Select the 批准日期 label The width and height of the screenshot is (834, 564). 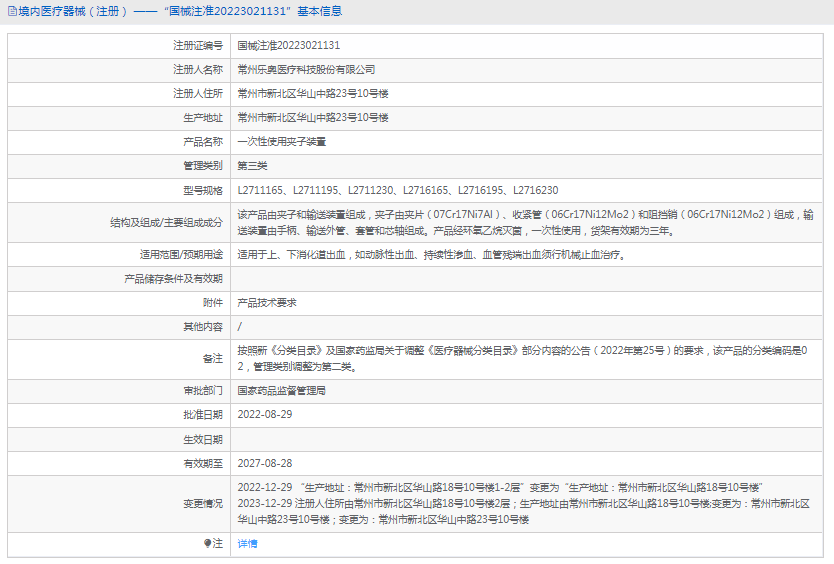(x=203, y=414)
